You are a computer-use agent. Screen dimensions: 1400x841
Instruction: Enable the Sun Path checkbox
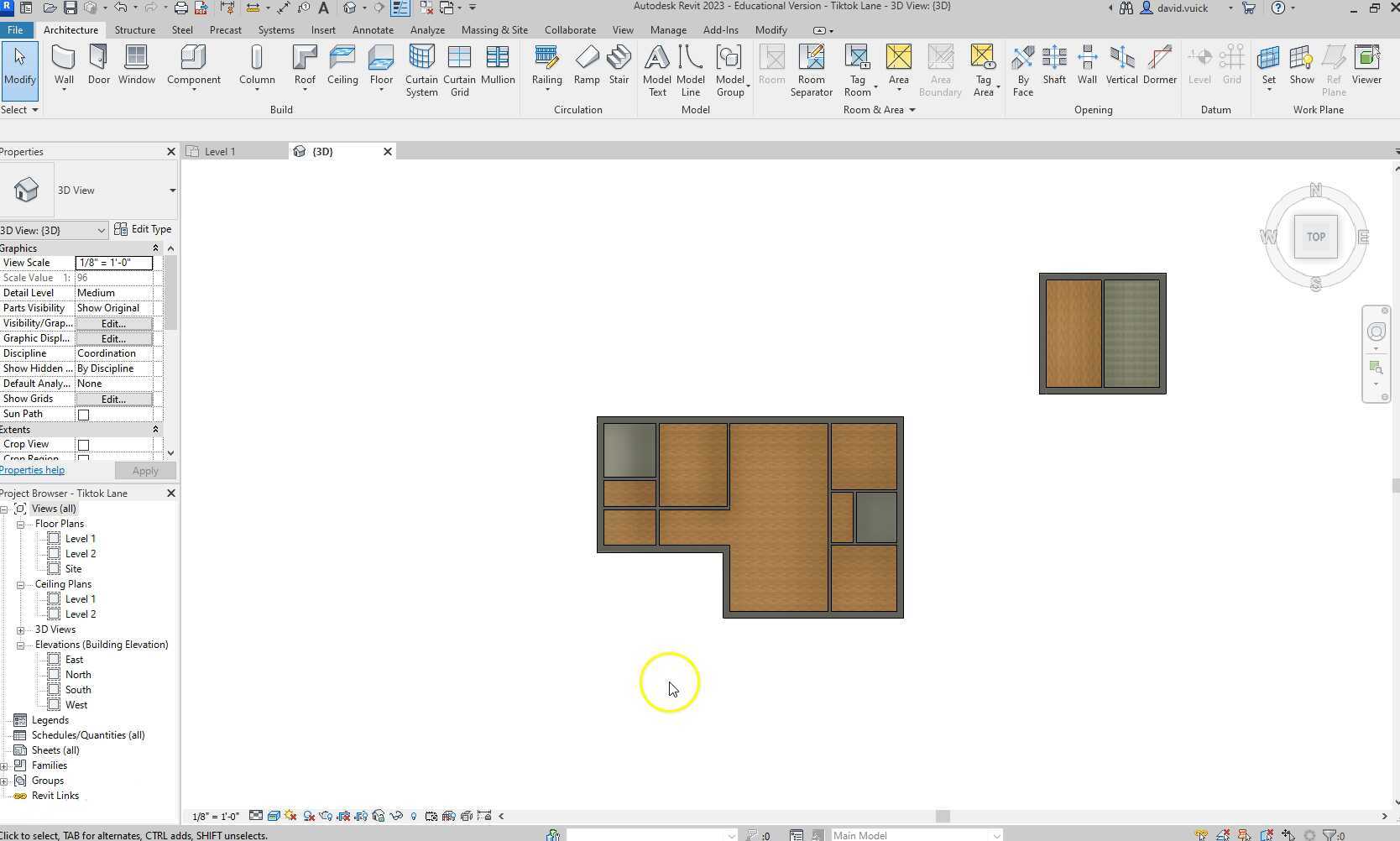[83, 414]
